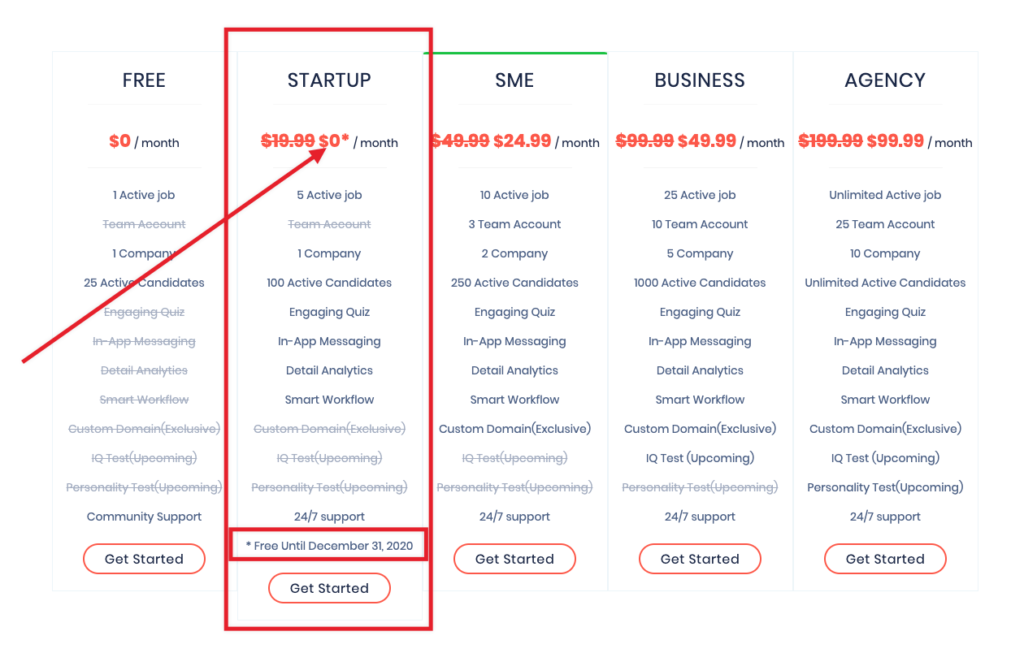
Task: Click the $49.99 Business discounted price
Action: (707, 141)
